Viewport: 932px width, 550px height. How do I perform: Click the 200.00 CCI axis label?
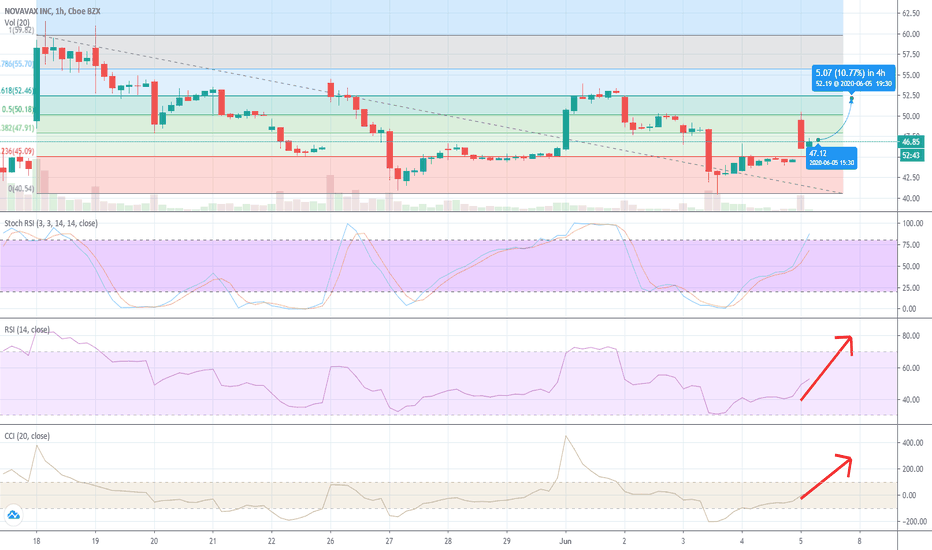tap(912, 470)
